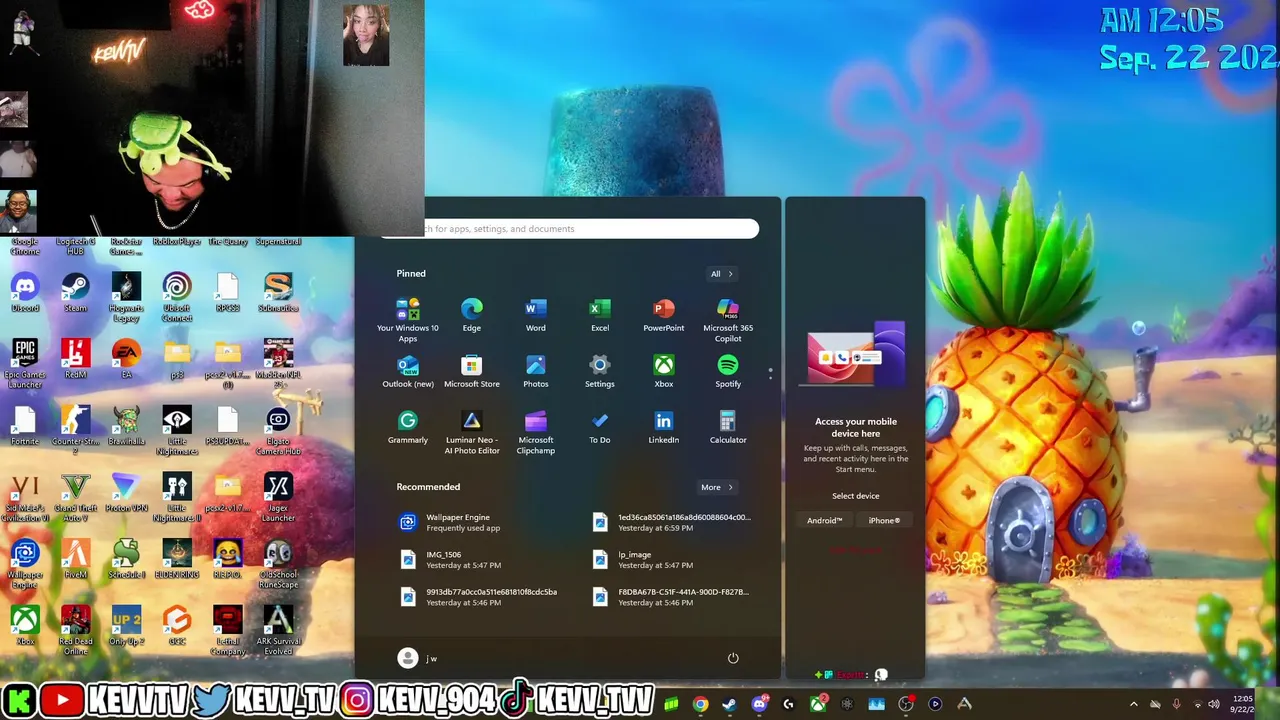
Task: Open recommended file starting 1ed36ca
Action: point(671,522)
